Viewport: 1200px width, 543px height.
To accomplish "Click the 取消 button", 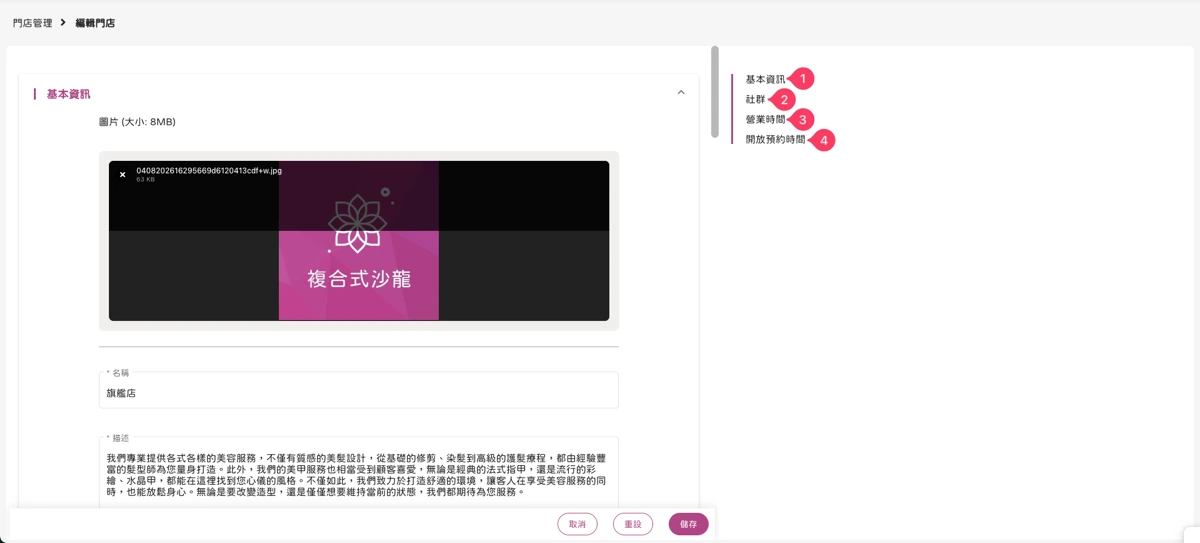I will (x=577, y=524).
